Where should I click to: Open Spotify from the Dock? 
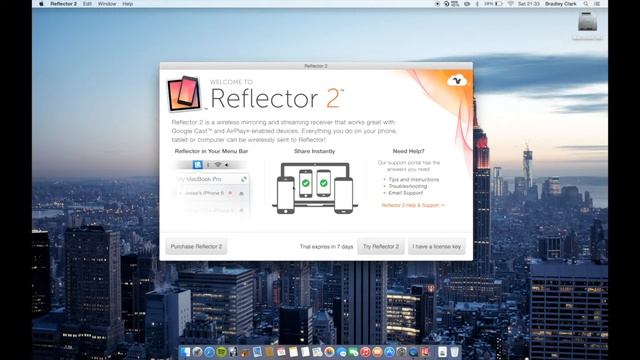[x=221, y=352]
